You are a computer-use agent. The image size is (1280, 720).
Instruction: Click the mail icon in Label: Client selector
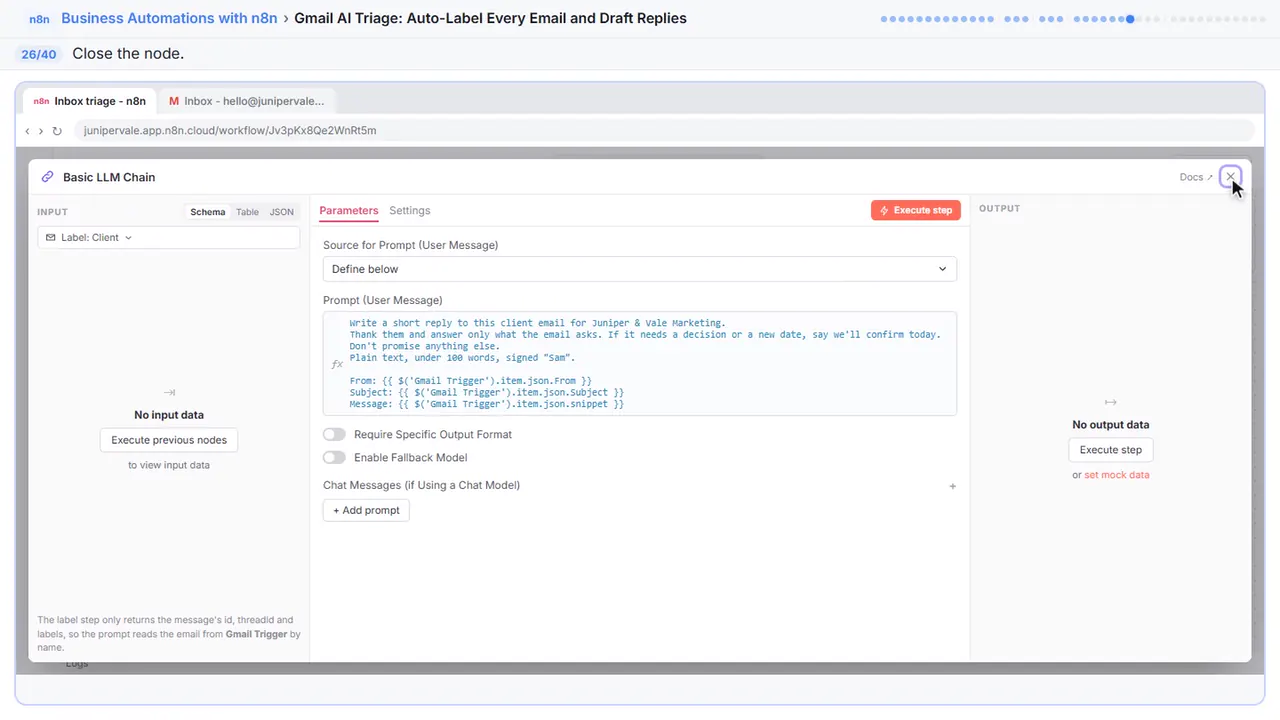point(51,238)
